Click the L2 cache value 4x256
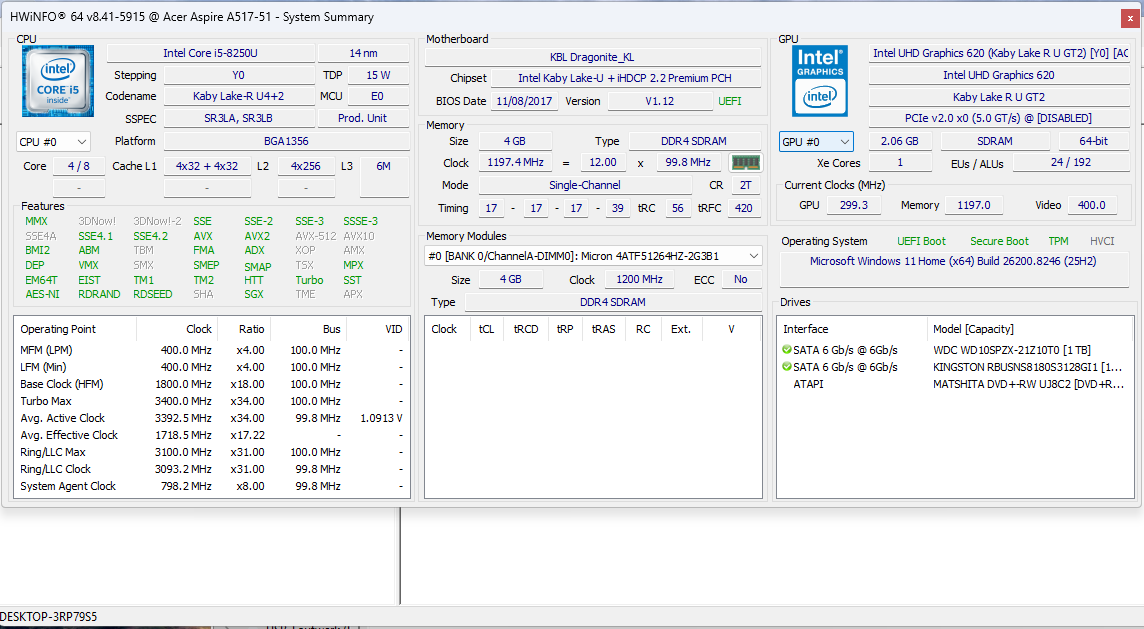This screenshot has width=1144, height=629. click(x=306, y=166)
